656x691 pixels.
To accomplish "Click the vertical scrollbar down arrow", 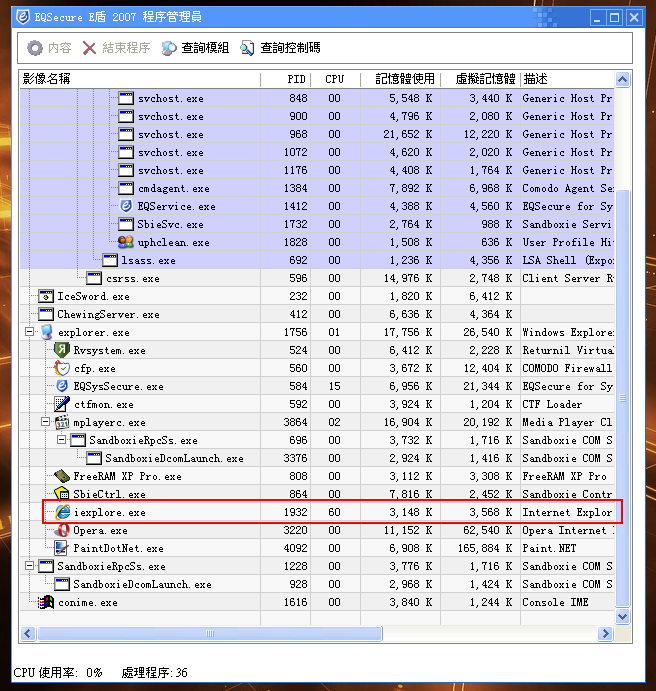I will [623, 616].
